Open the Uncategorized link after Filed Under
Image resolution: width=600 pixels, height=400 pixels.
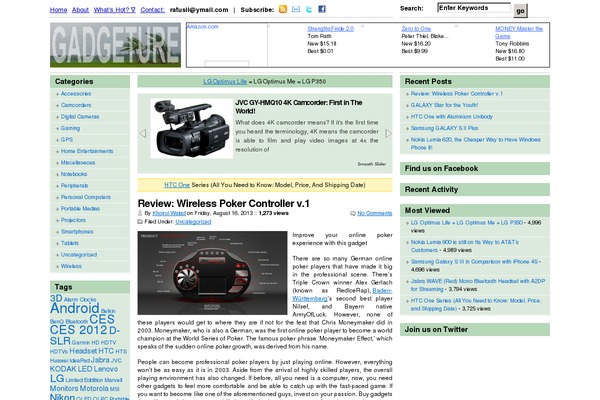click(193, 222)
